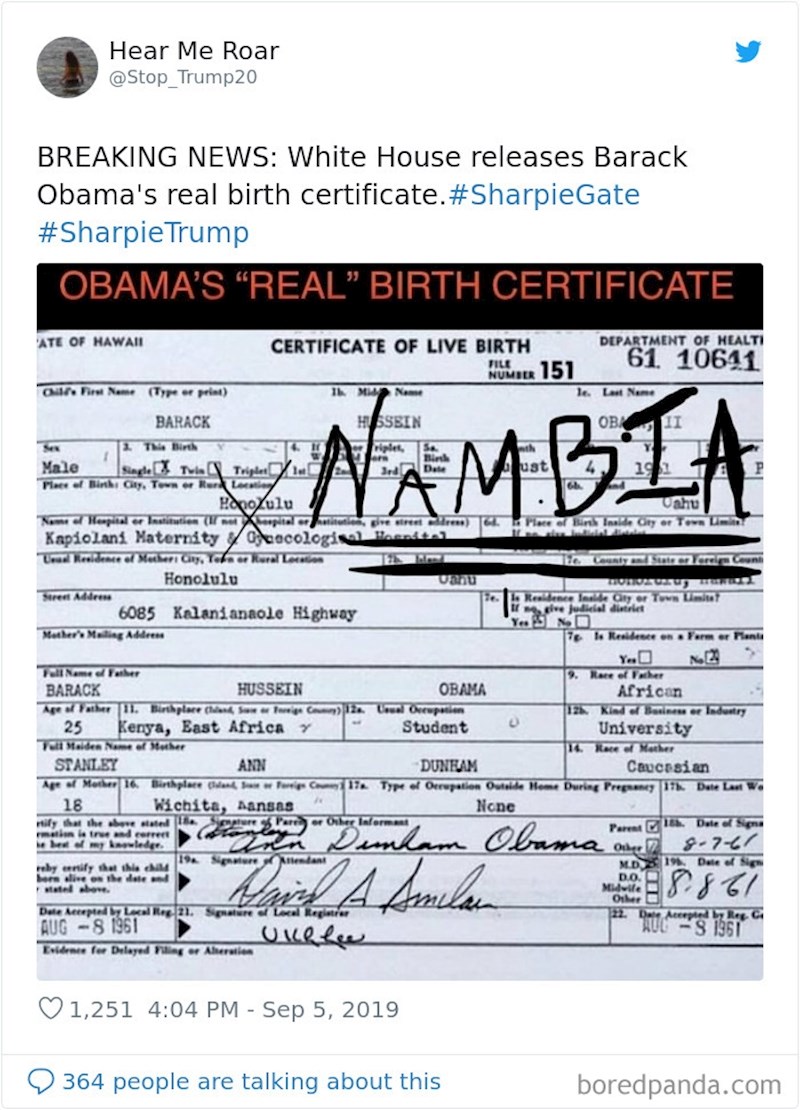The width and height of the screenshot is (800, 1110).
Task: Open the #SharpieGate hashtag
Action: pyautogui.click(x=543, y=195)
